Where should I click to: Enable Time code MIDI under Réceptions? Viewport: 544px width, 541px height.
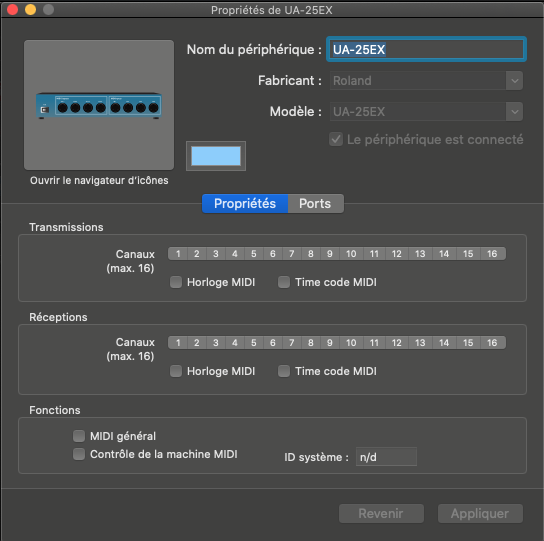pyautogui.click(x=284, y=371)
